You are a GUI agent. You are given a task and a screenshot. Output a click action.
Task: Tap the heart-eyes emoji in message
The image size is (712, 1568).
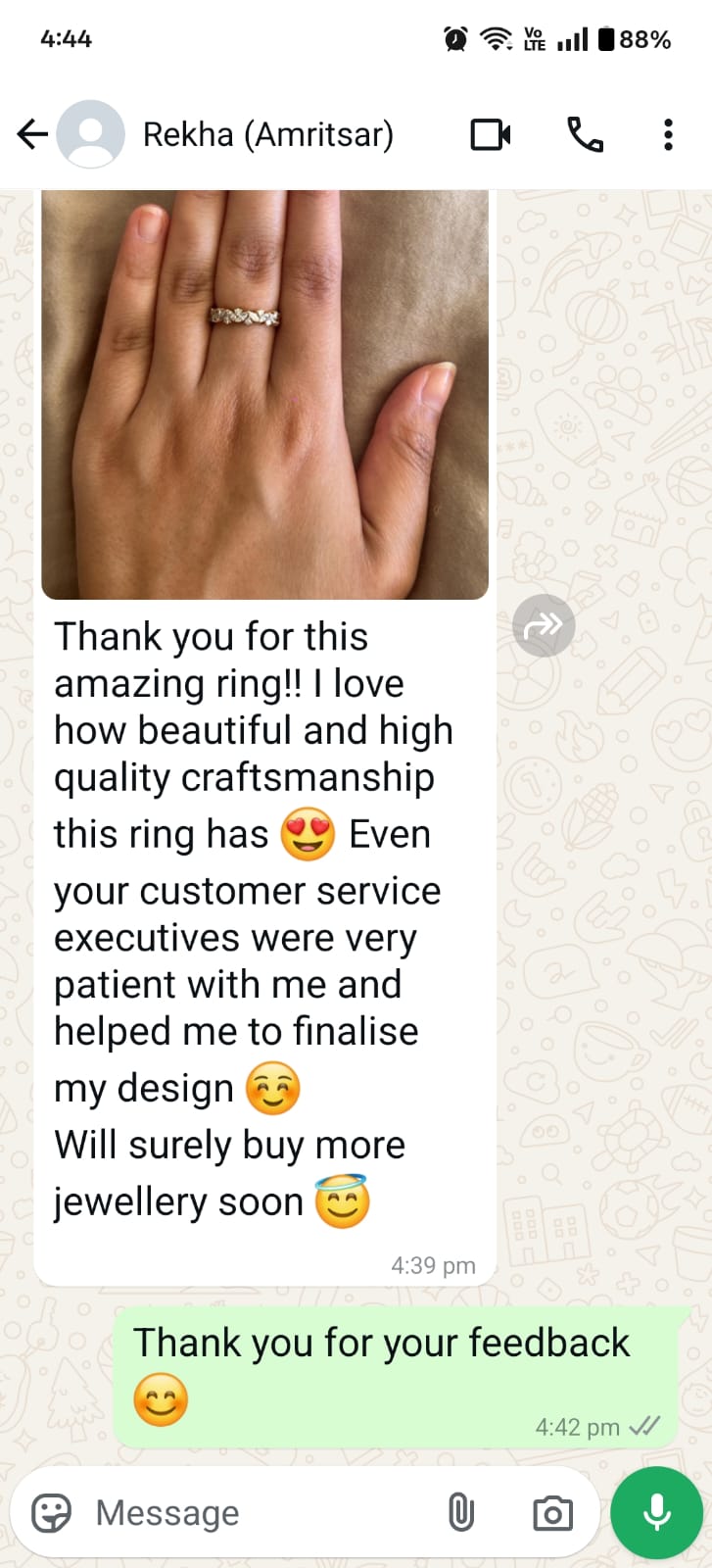pos(309,835)
